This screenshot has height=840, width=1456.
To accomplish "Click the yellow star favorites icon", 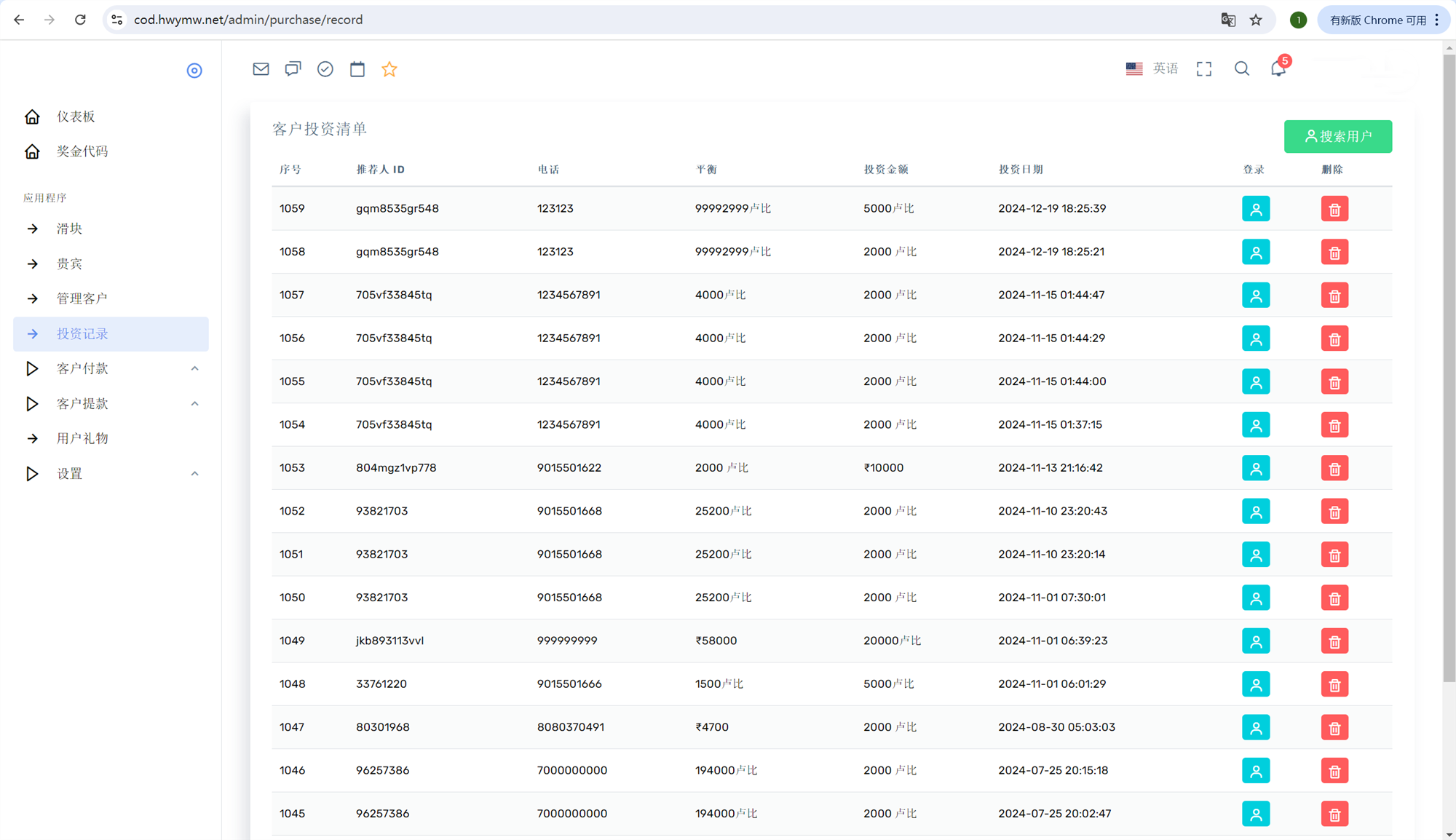I will pos(389,69).
